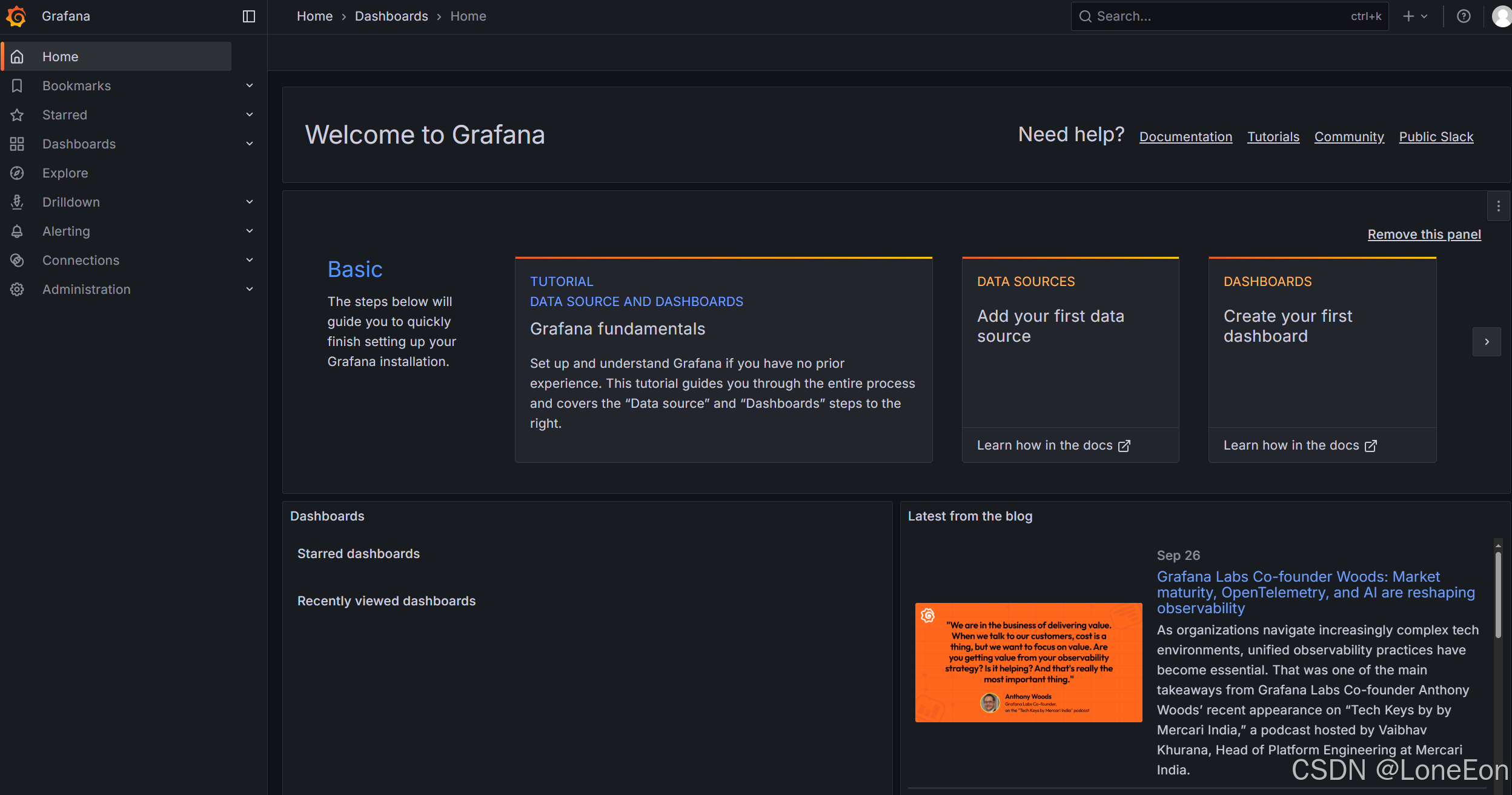
Task: Open Add your first data source card
Action: [1070, 360]
